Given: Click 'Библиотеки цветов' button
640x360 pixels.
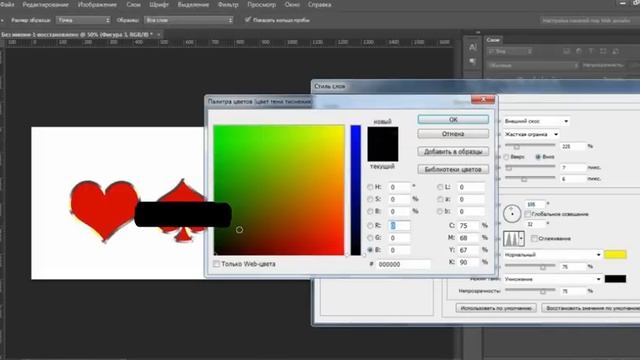Looking at the screenshot, I should click(x=453, y=169).
